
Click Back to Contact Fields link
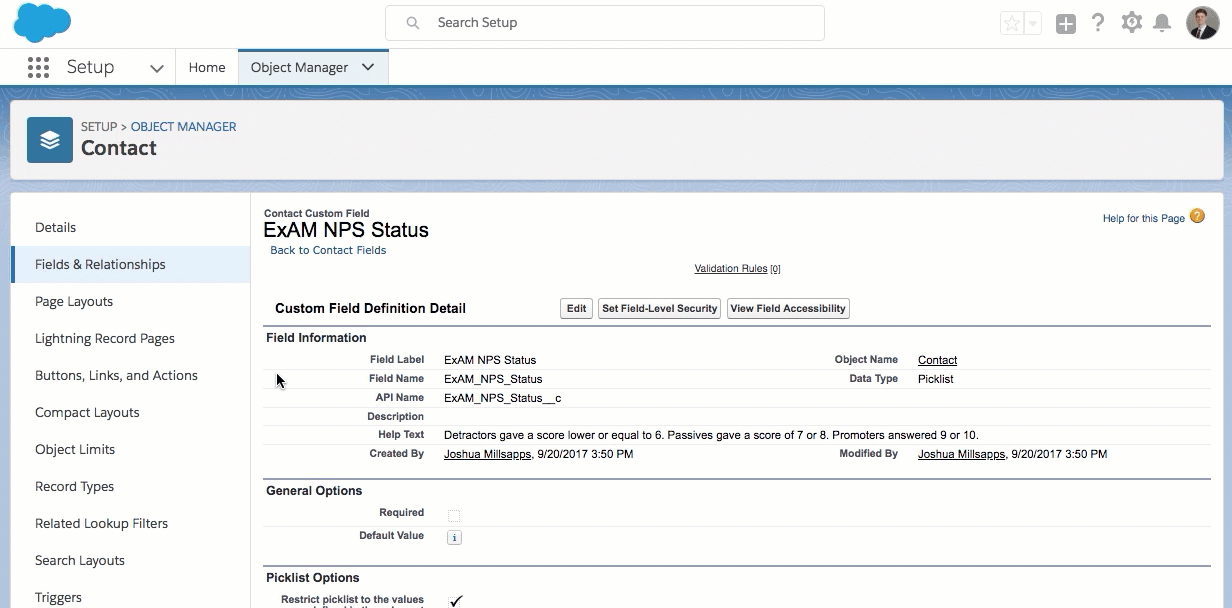tap(328, 250)
